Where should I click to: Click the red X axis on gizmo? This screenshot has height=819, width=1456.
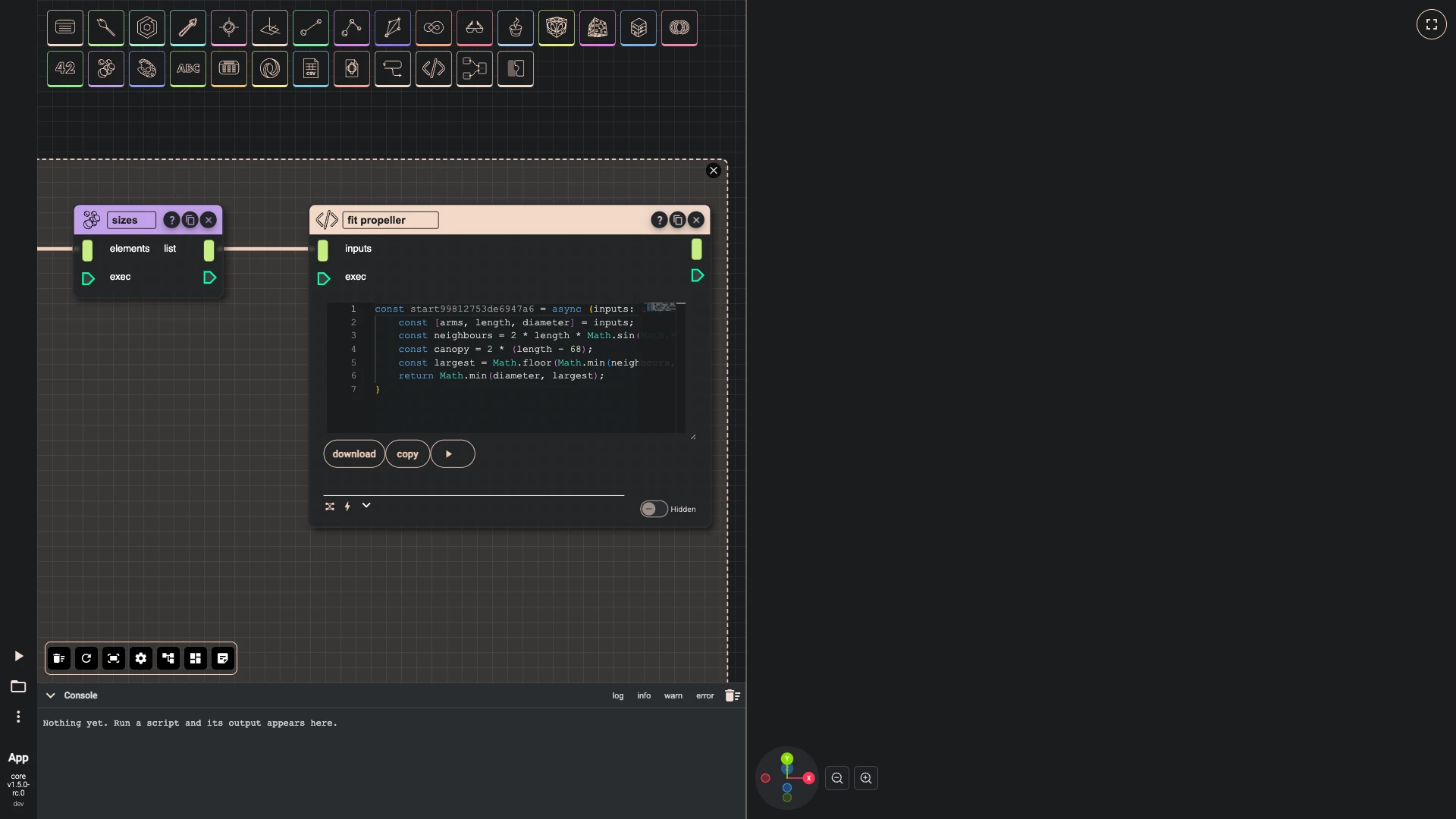pyautogui.click(x=808, y=778)
